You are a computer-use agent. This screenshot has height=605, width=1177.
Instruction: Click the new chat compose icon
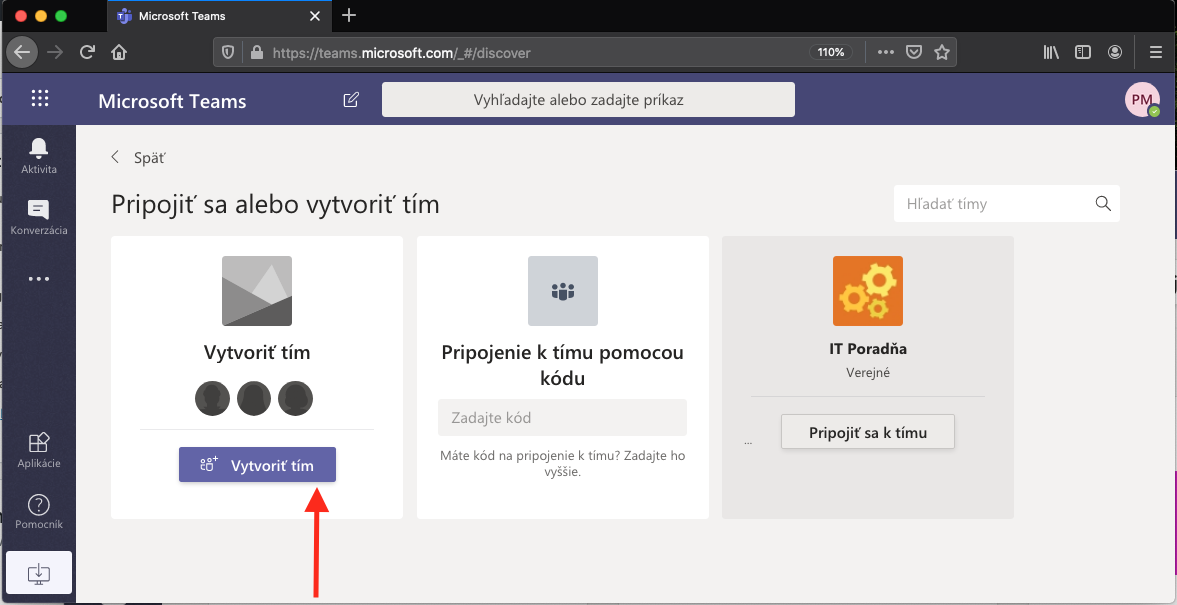pyautogui.click(x=351, y=100)
